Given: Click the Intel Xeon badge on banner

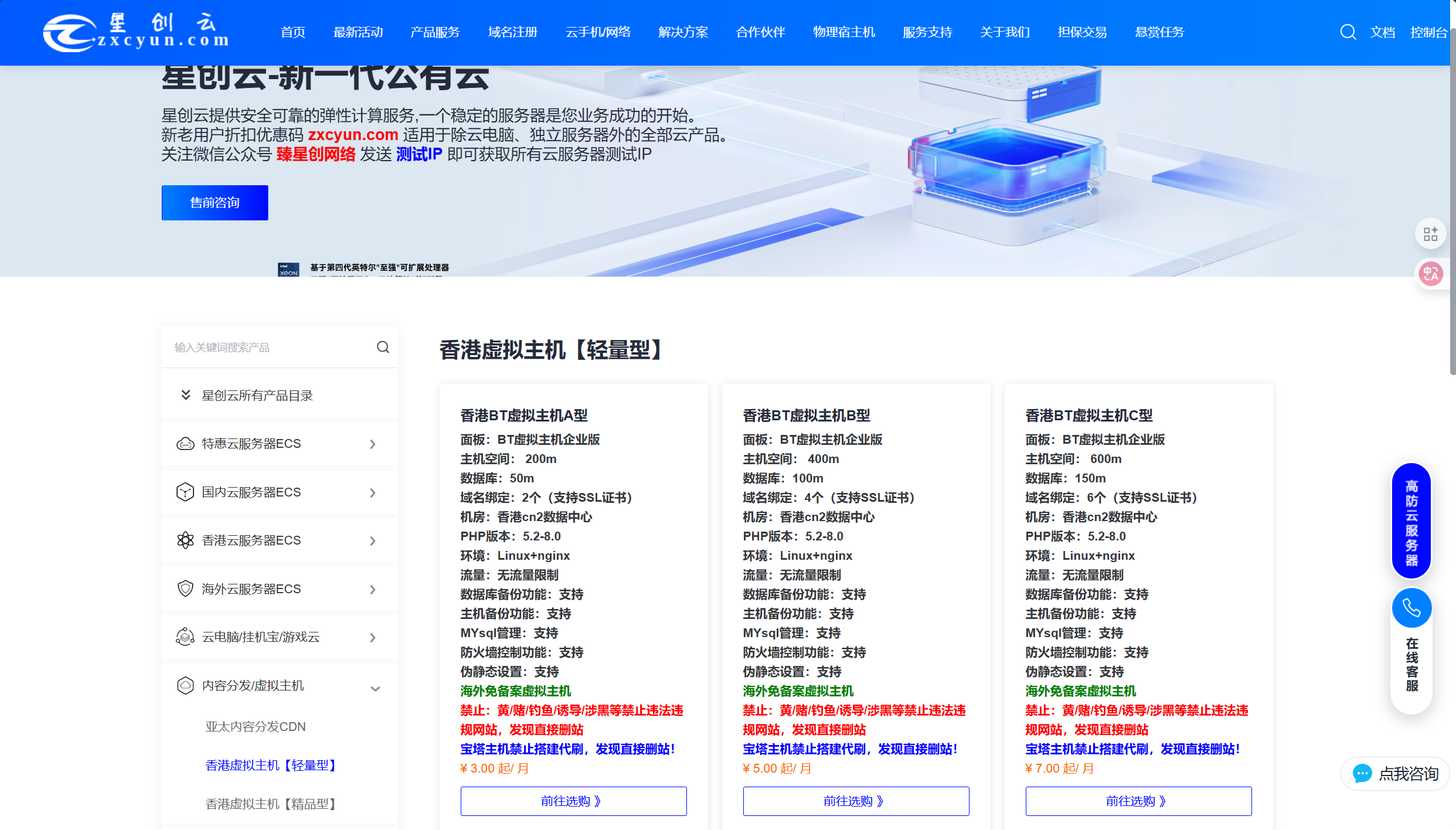Looking at the screenshot, I should click(x=288, y=270).
